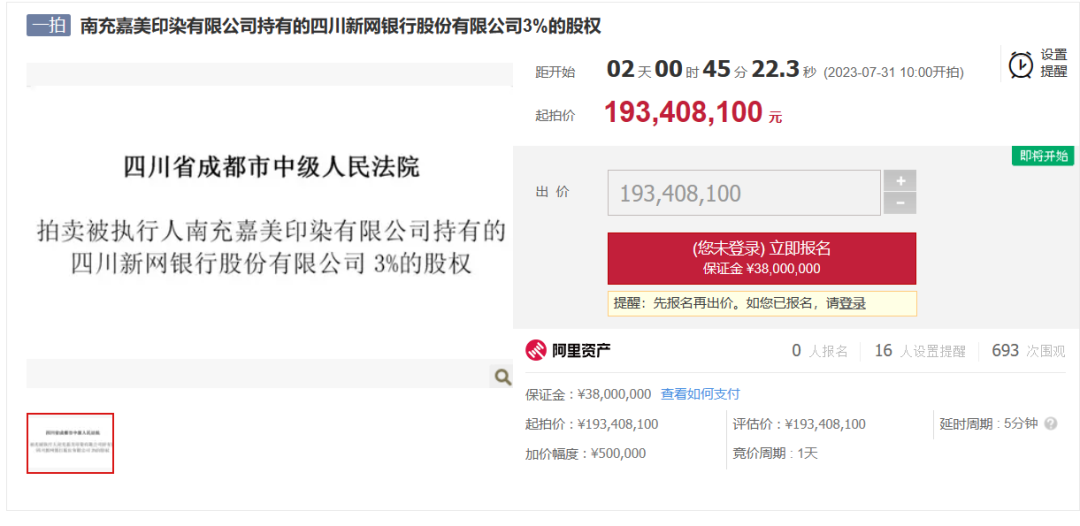The width and height of the screenshot is (1080, 526).
Task: Open the 登录 login link
Action: [x=852, y=303]
